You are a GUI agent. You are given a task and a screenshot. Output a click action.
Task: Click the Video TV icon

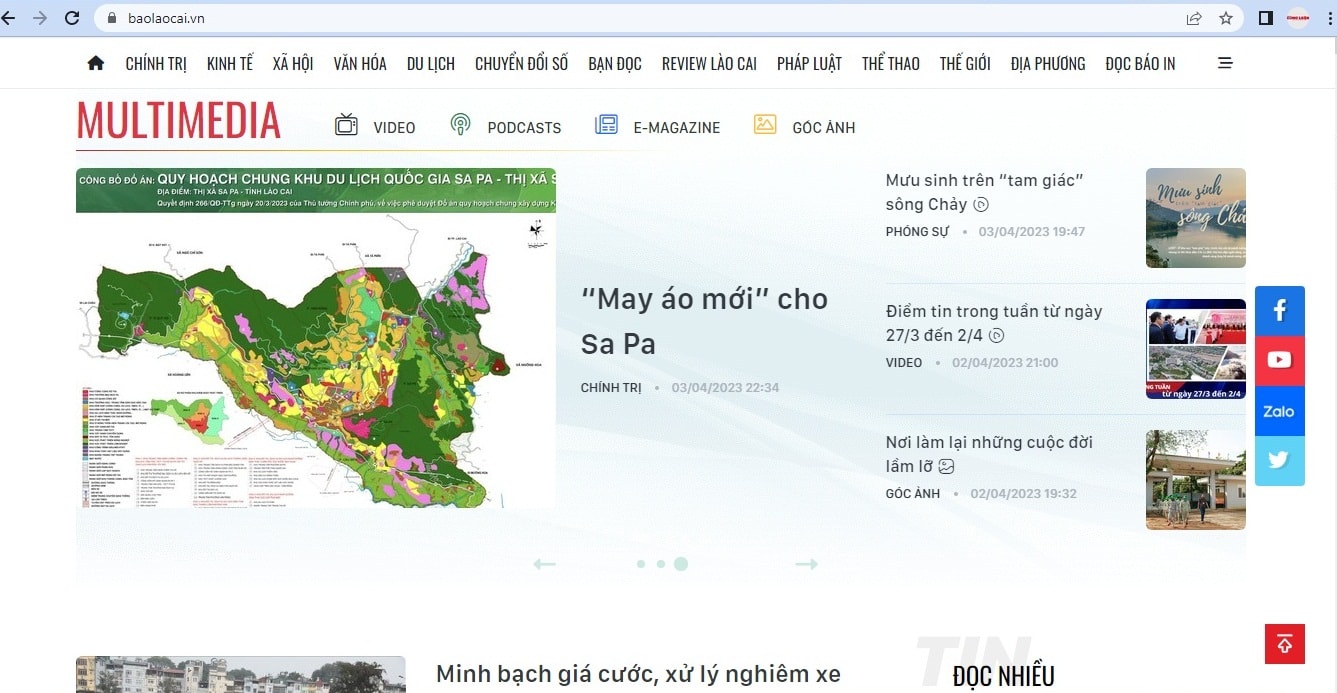346,125
